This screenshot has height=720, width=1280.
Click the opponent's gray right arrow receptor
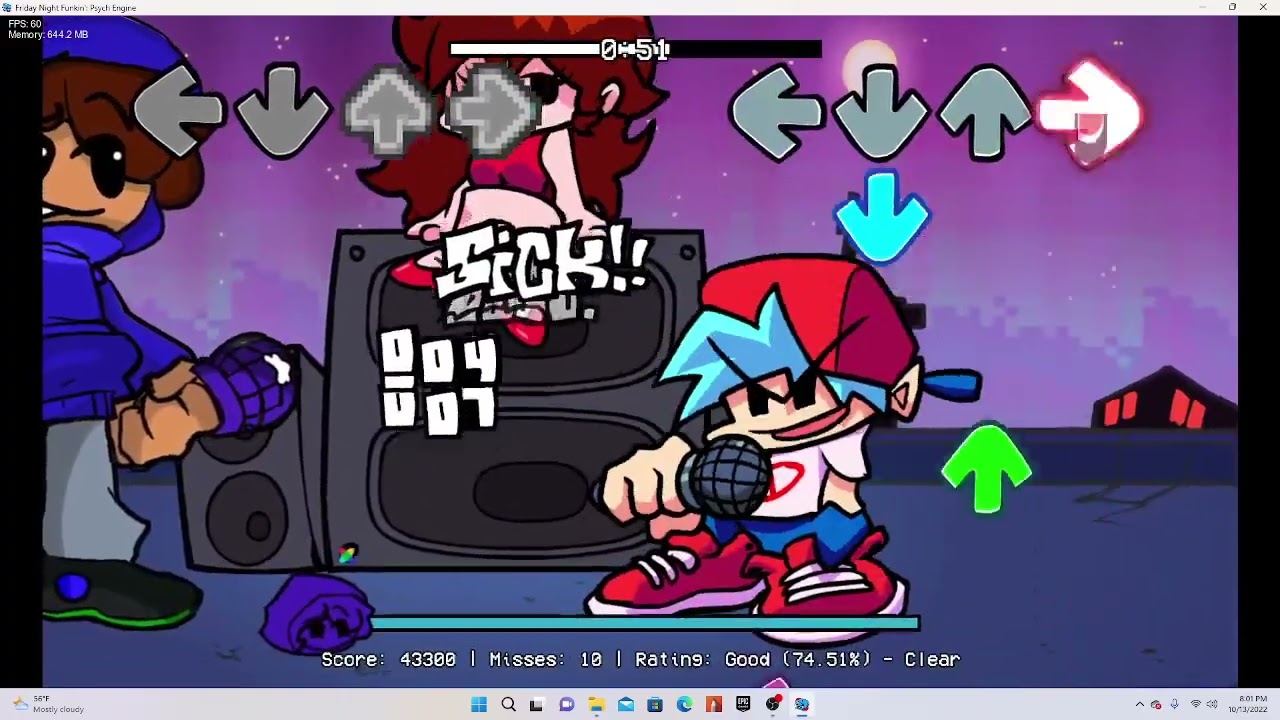pos(491,110)
